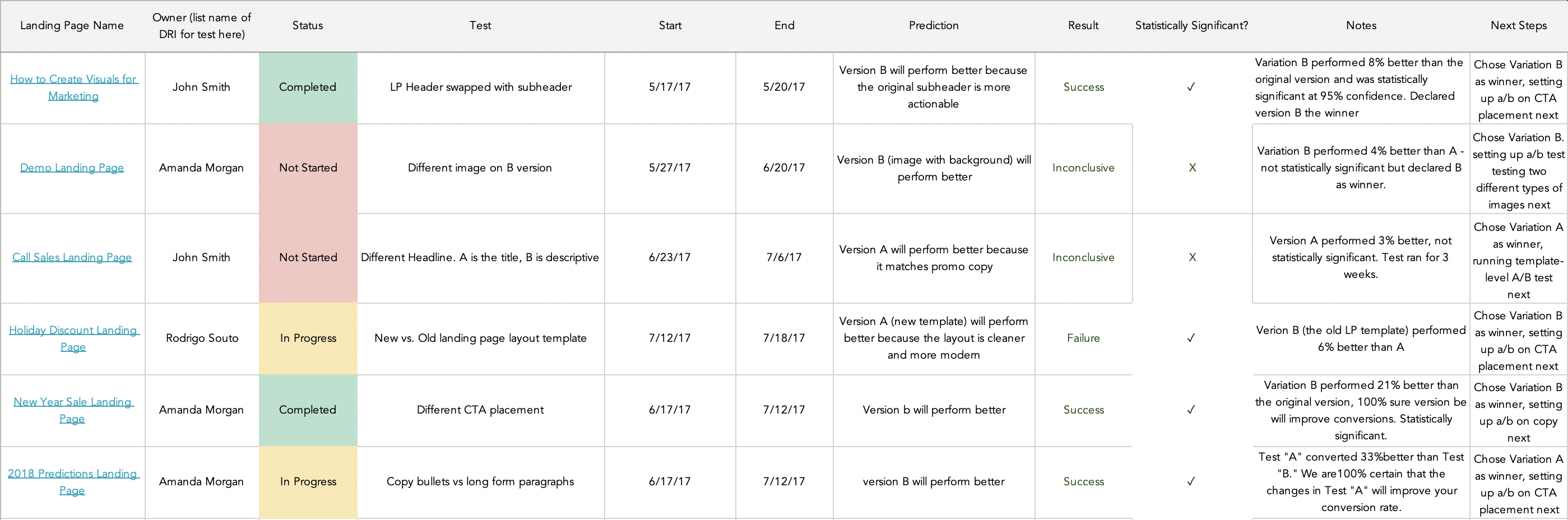This screenshot has height=520, width=1568.
Task: Click the X mark in the Call Sales row
Action: coord(1192,258)
